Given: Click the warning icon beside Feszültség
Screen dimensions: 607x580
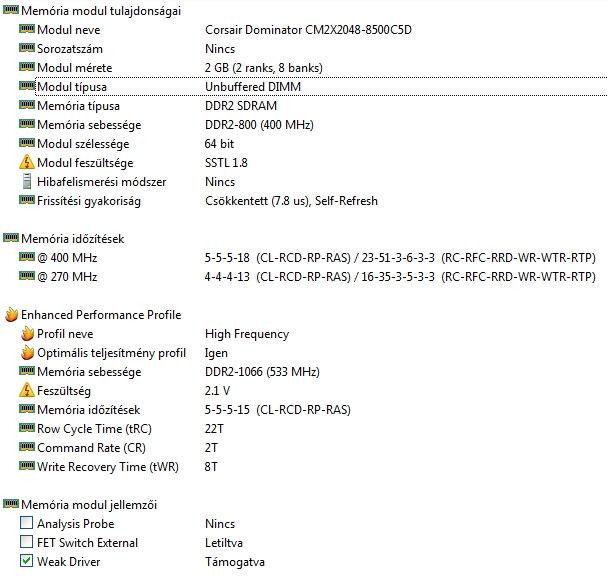Looking at the screenshot, I should 27,390.
